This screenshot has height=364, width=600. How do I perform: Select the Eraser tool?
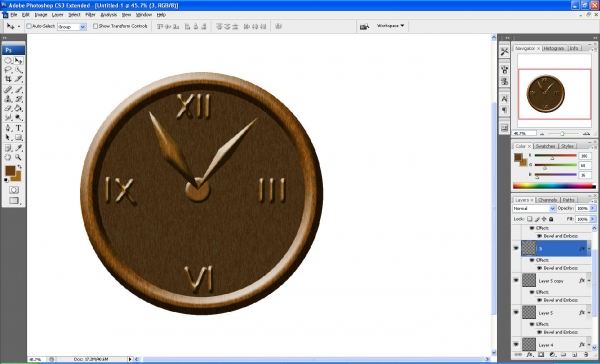(8, 108)
